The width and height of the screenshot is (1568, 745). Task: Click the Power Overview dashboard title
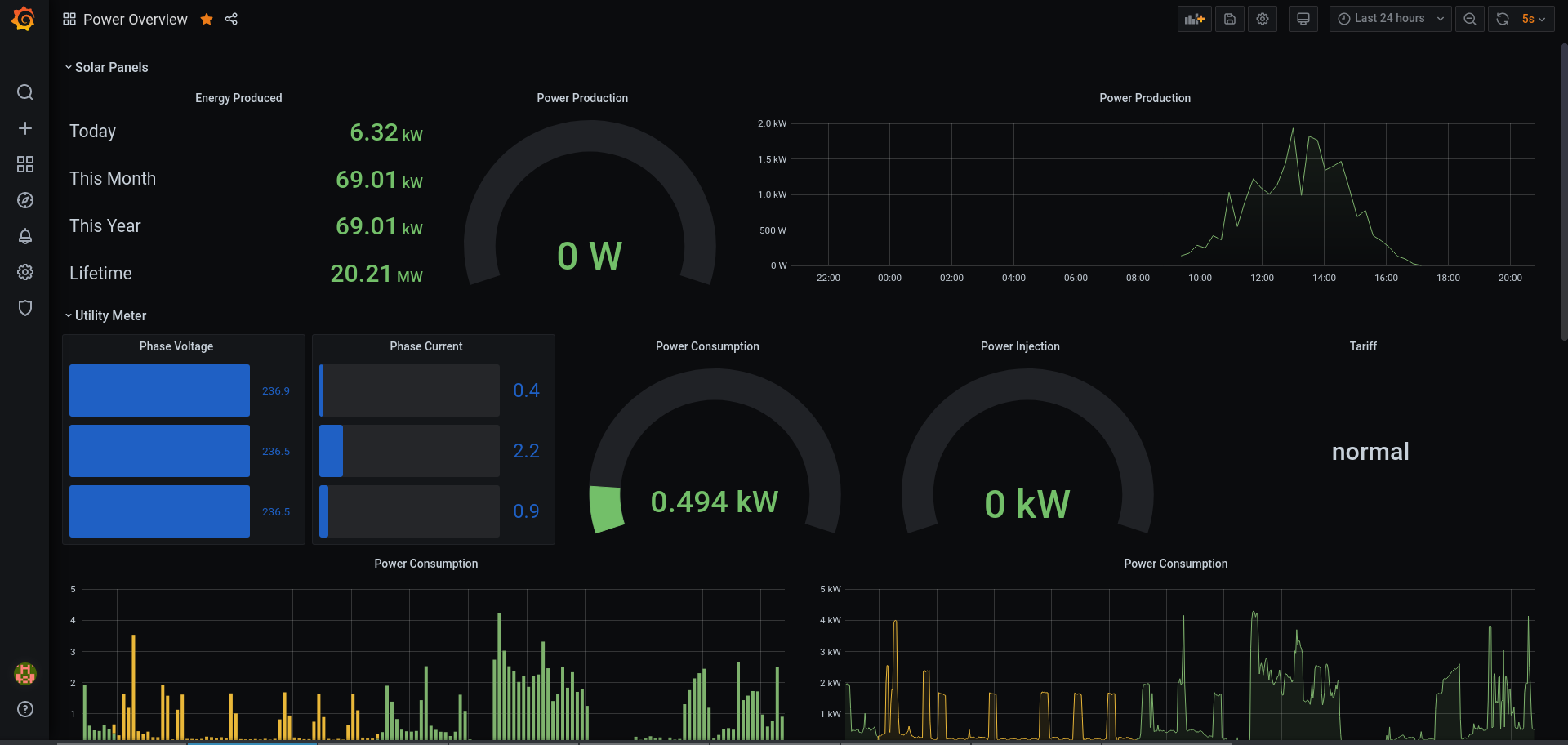[x=135, y=19]
